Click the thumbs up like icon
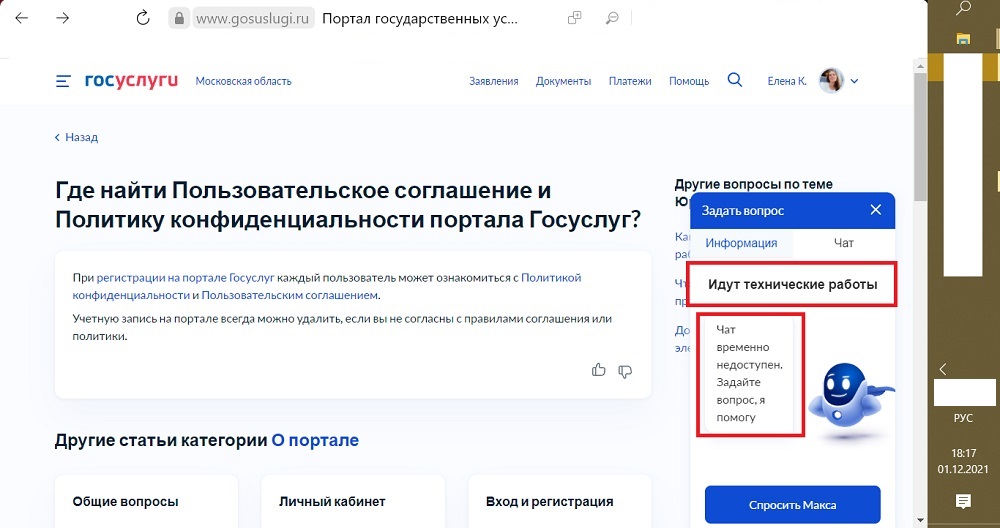This screenshot has width=1000, height=528. [x=598, y=369]
